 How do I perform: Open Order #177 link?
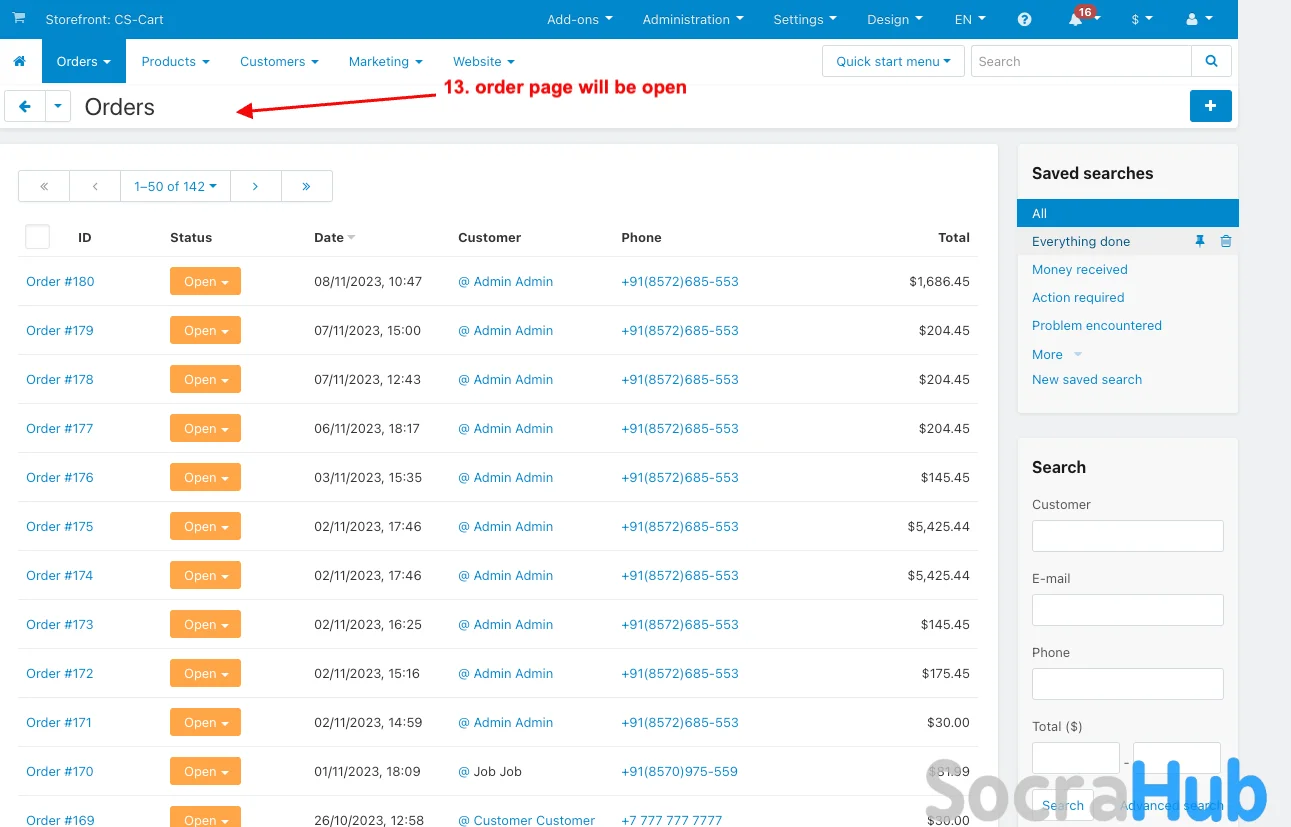coord(60,429)
